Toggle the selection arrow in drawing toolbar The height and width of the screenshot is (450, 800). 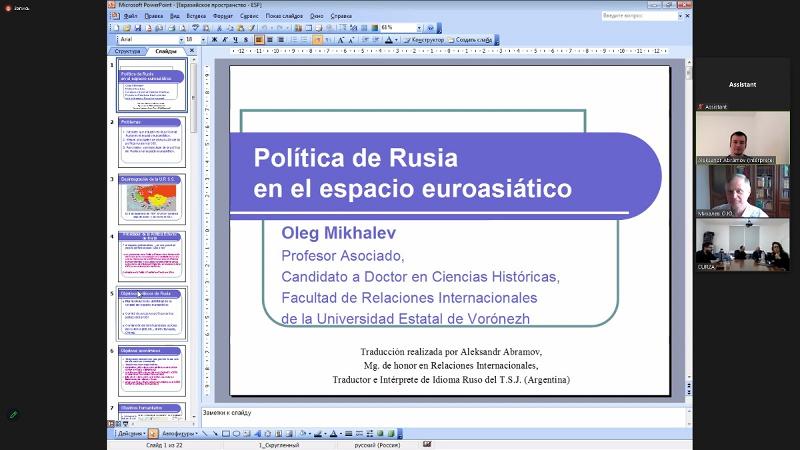point(153,434)
